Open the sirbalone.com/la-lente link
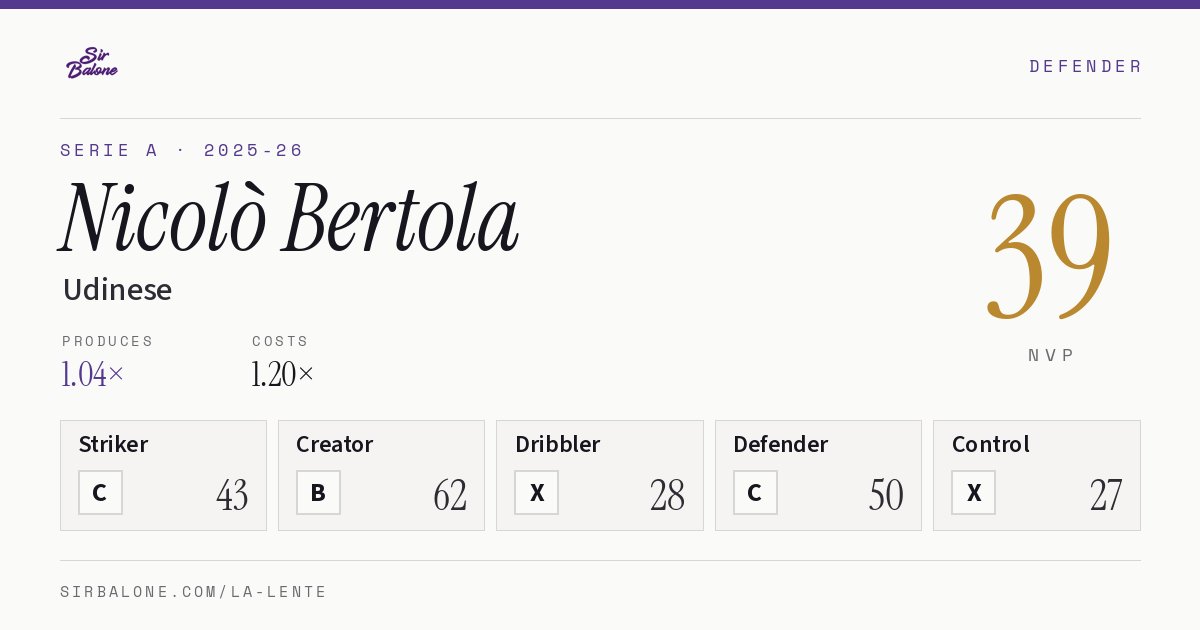 194,592
